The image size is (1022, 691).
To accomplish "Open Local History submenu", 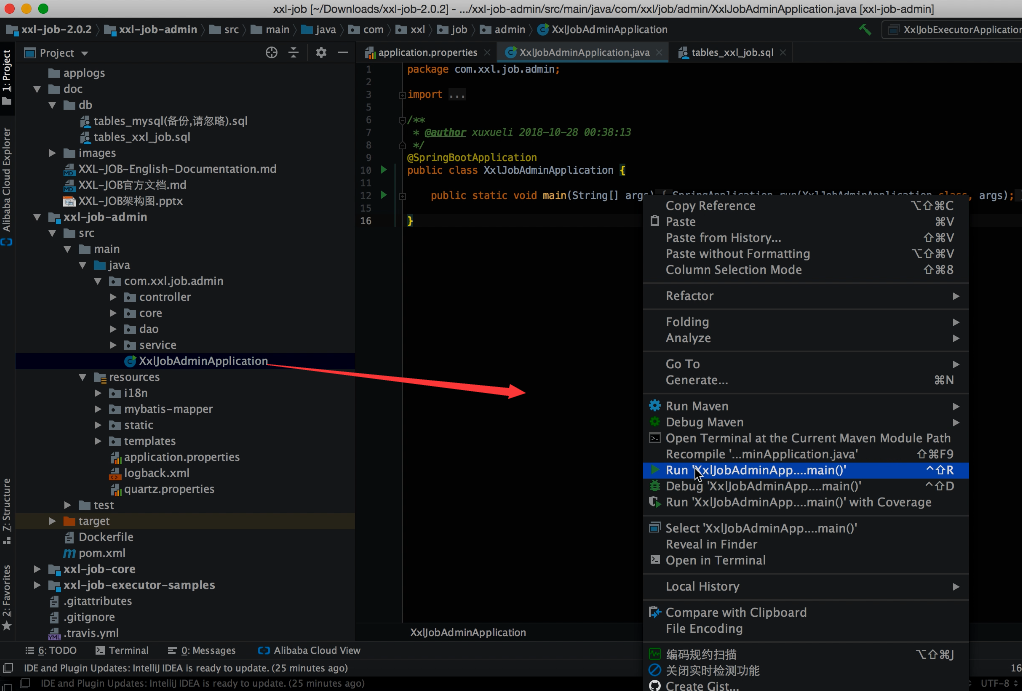I will click(x=806, y=587).
